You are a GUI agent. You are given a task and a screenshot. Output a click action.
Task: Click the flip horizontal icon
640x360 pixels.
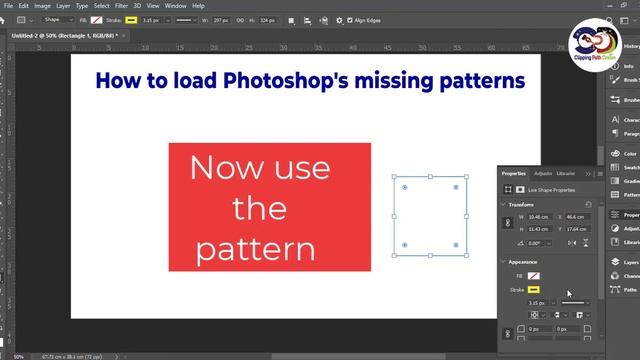click(x=572, y=243)
